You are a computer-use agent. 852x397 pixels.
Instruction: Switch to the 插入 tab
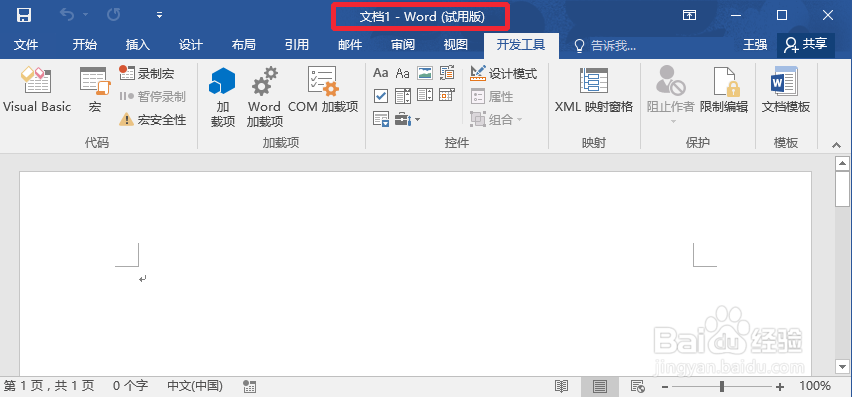[x=137, y=45]
